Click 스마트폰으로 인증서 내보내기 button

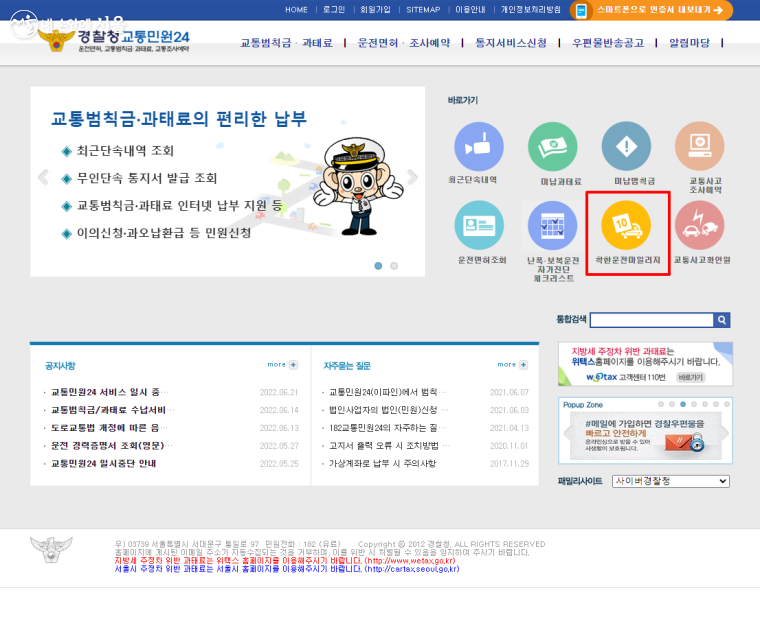coord(651,10)
